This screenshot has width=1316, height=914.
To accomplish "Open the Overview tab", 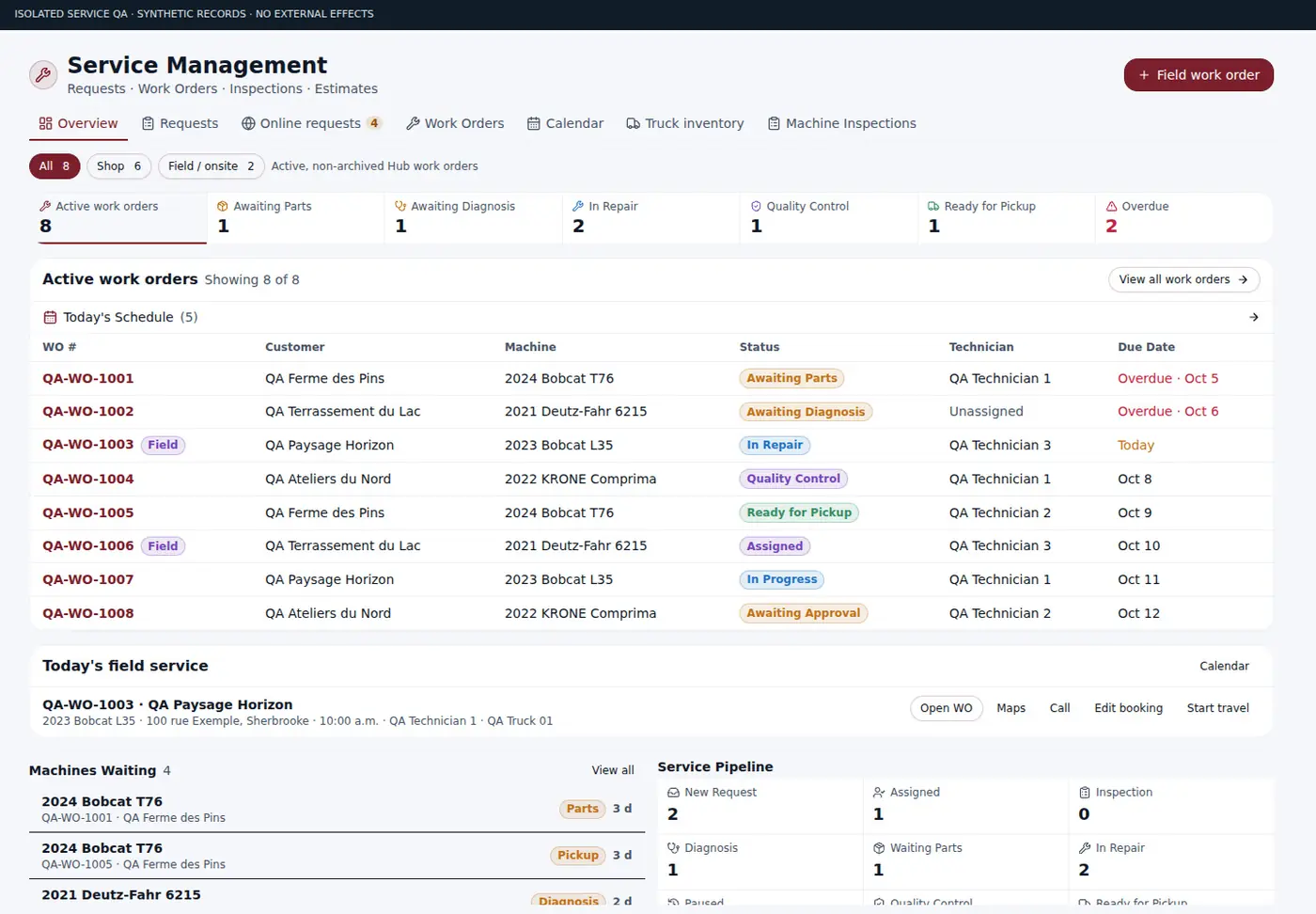I will [x=78, y=123].
